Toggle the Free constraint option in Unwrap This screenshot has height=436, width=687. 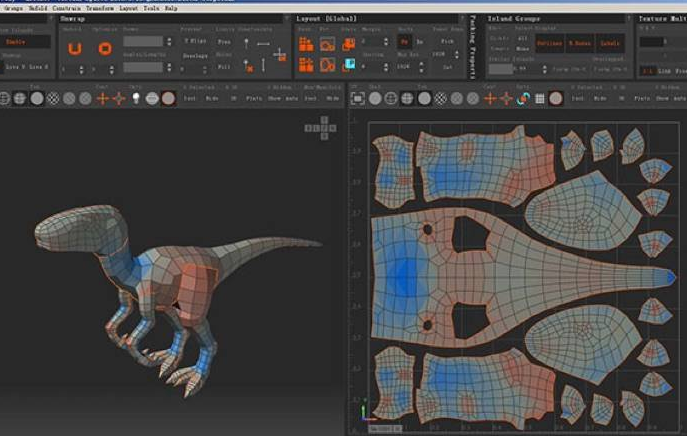pyautogui.click(x=224, y=42)
